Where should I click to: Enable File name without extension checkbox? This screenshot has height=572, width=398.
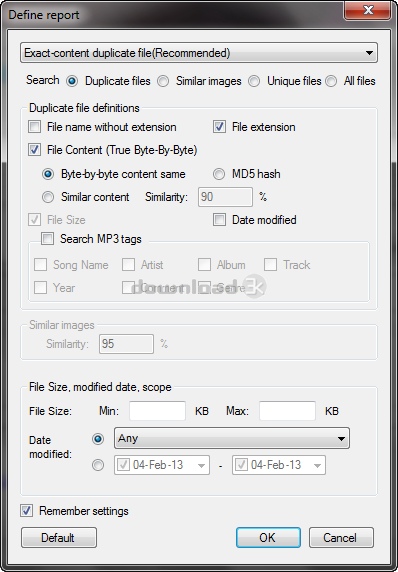coord(35,127)
